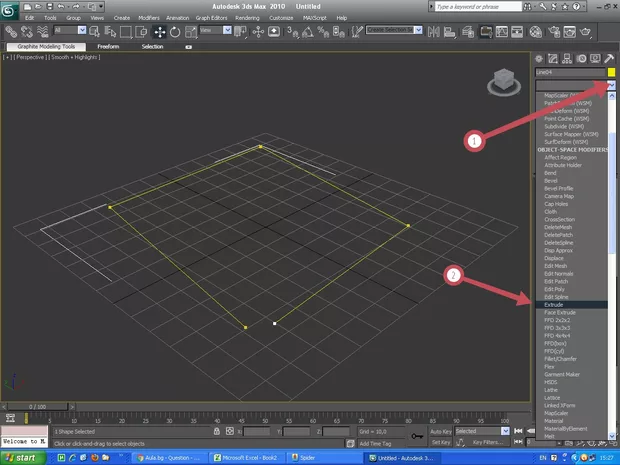620x465 pixels.
Task: Open the Schematic View icon
Action: click(517, 32)
